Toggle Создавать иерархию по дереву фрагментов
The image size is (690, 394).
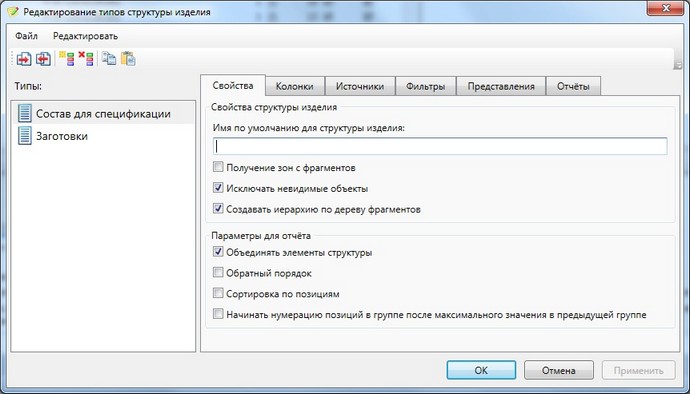pyautogui.click(x=218, y=209)
